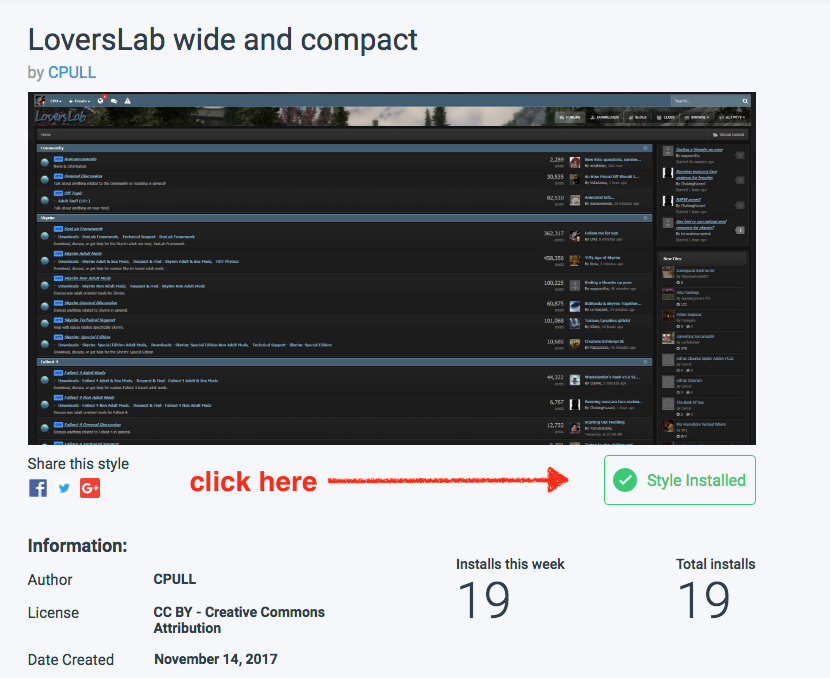830x678 pixels.
Task: Click the "LoversLab wide and compact" title
Action: 223,40
